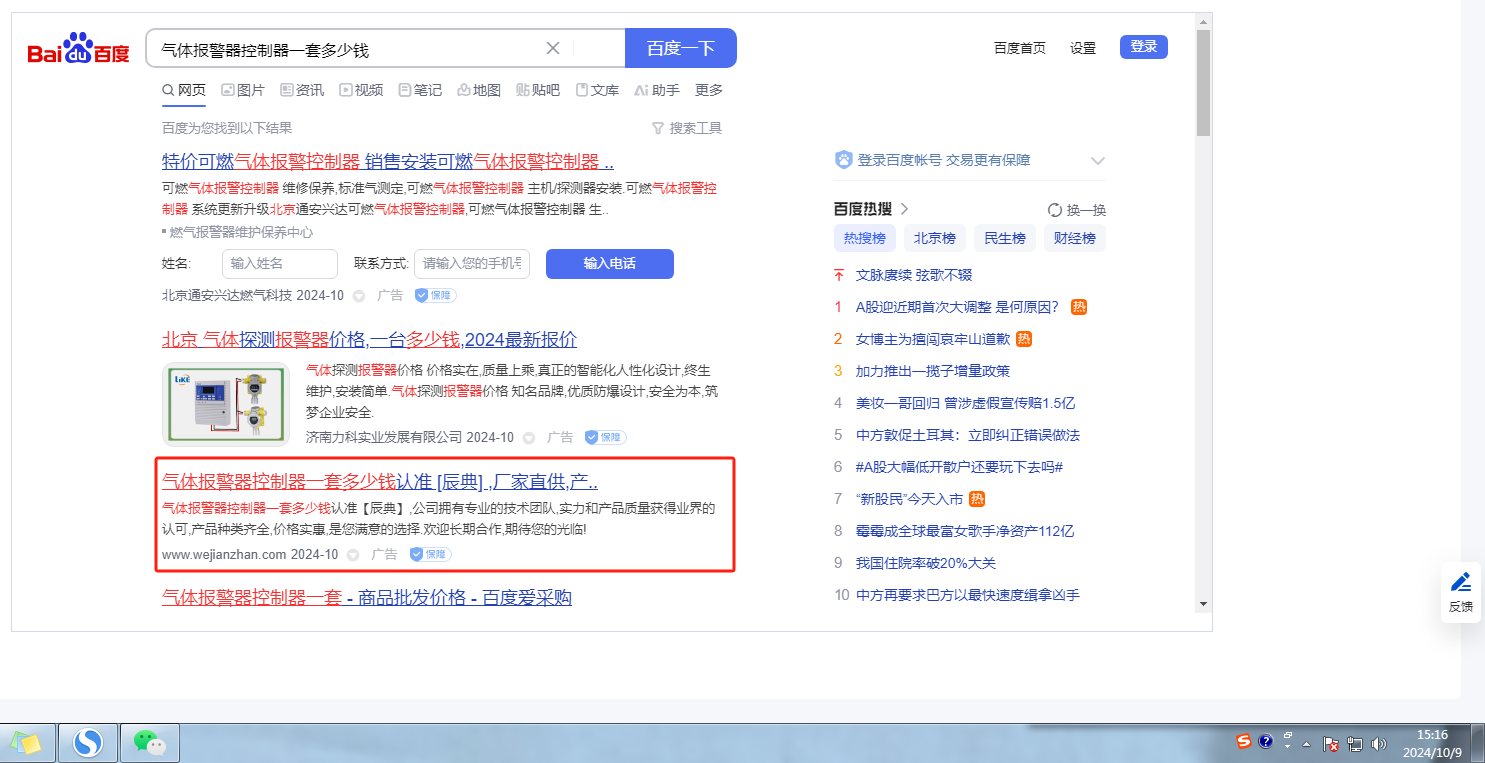Expand the 百度热搜 arrow
Image resolution: width=1485 pixels, height=763 pixels.
pos(904,209)
